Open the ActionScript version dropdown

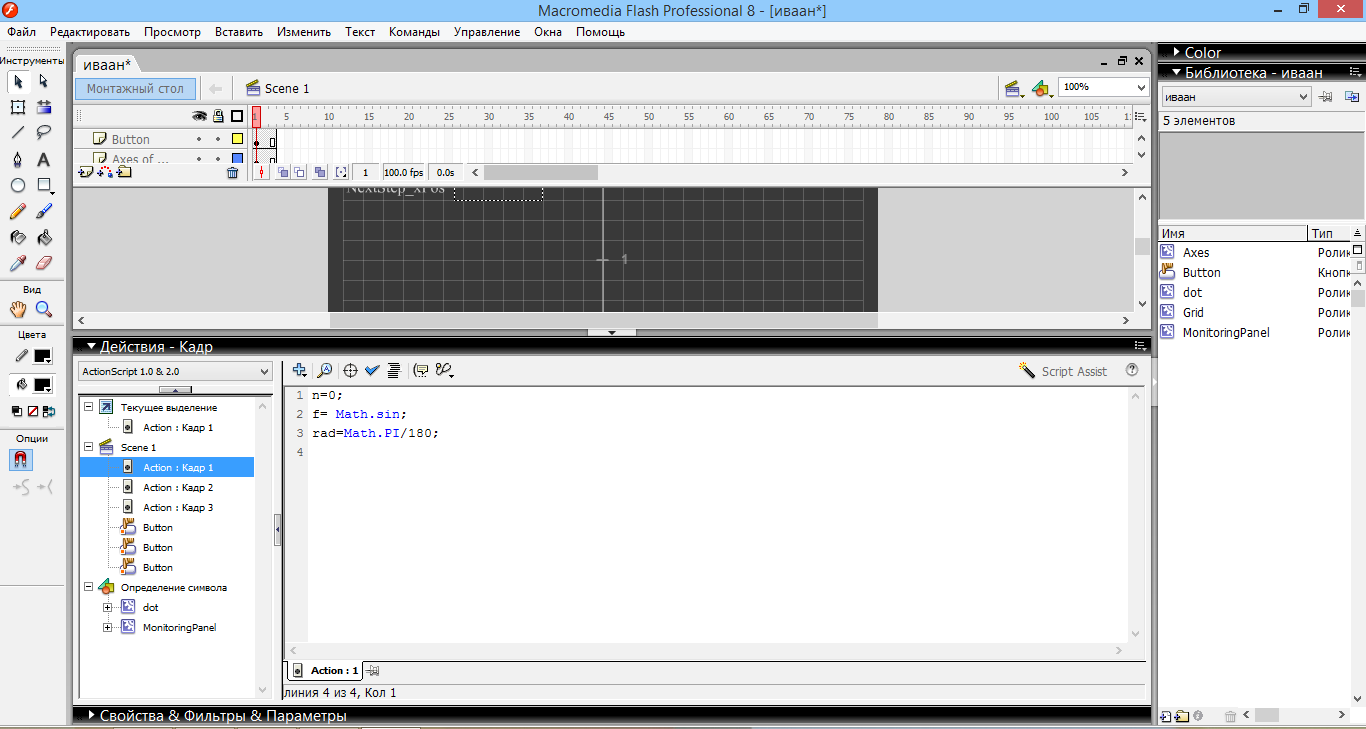pyautogui.click(x=175, y=371)
